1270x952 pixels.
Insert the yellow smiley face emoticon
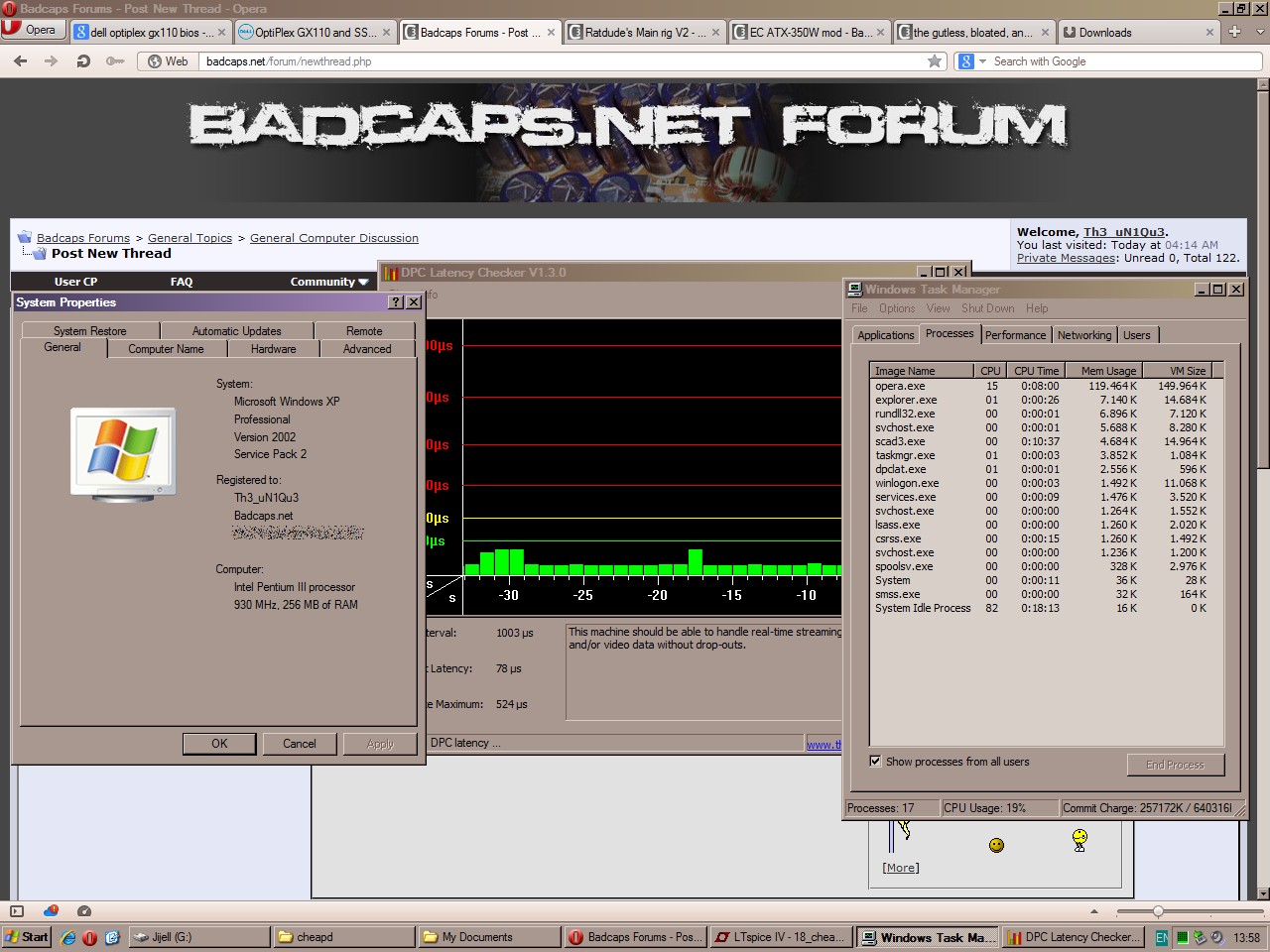(996, 845)
